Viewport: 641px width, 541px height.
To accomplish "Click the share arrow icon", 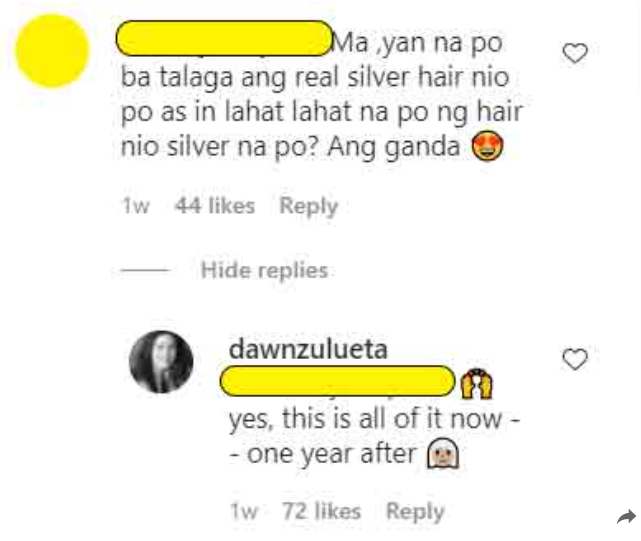I will click(626, 517).
